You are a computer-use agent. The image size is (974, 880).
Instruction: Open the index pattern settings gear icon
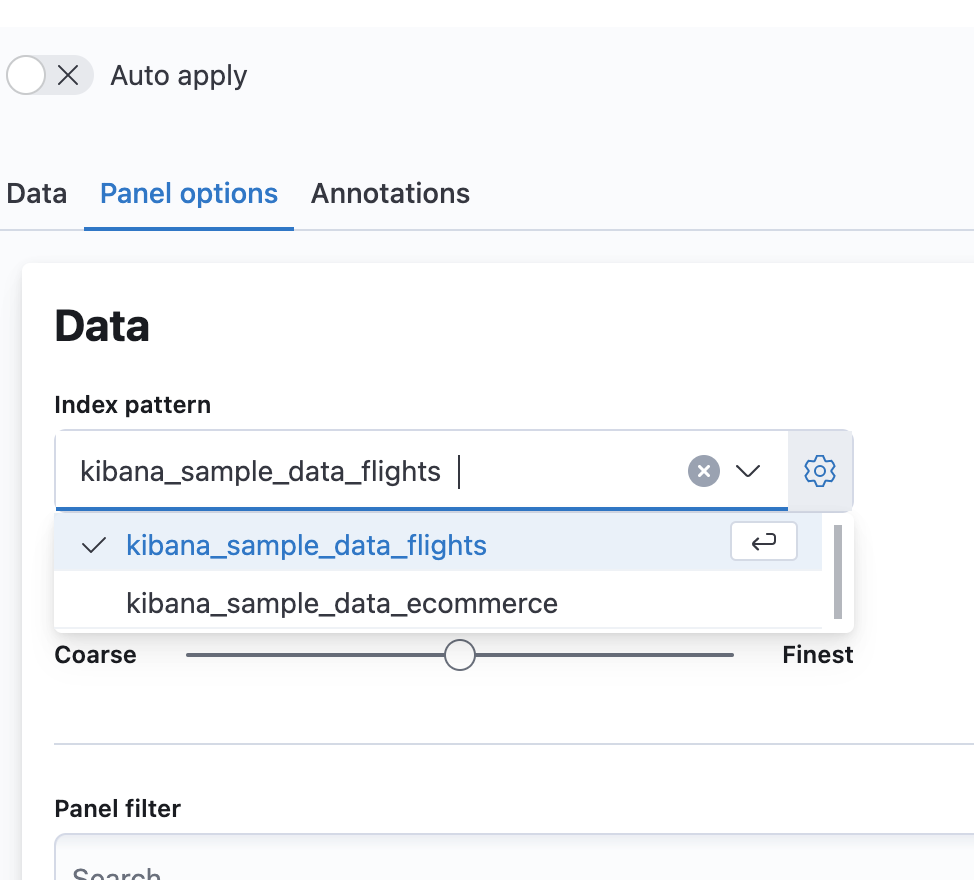(819, 471)
